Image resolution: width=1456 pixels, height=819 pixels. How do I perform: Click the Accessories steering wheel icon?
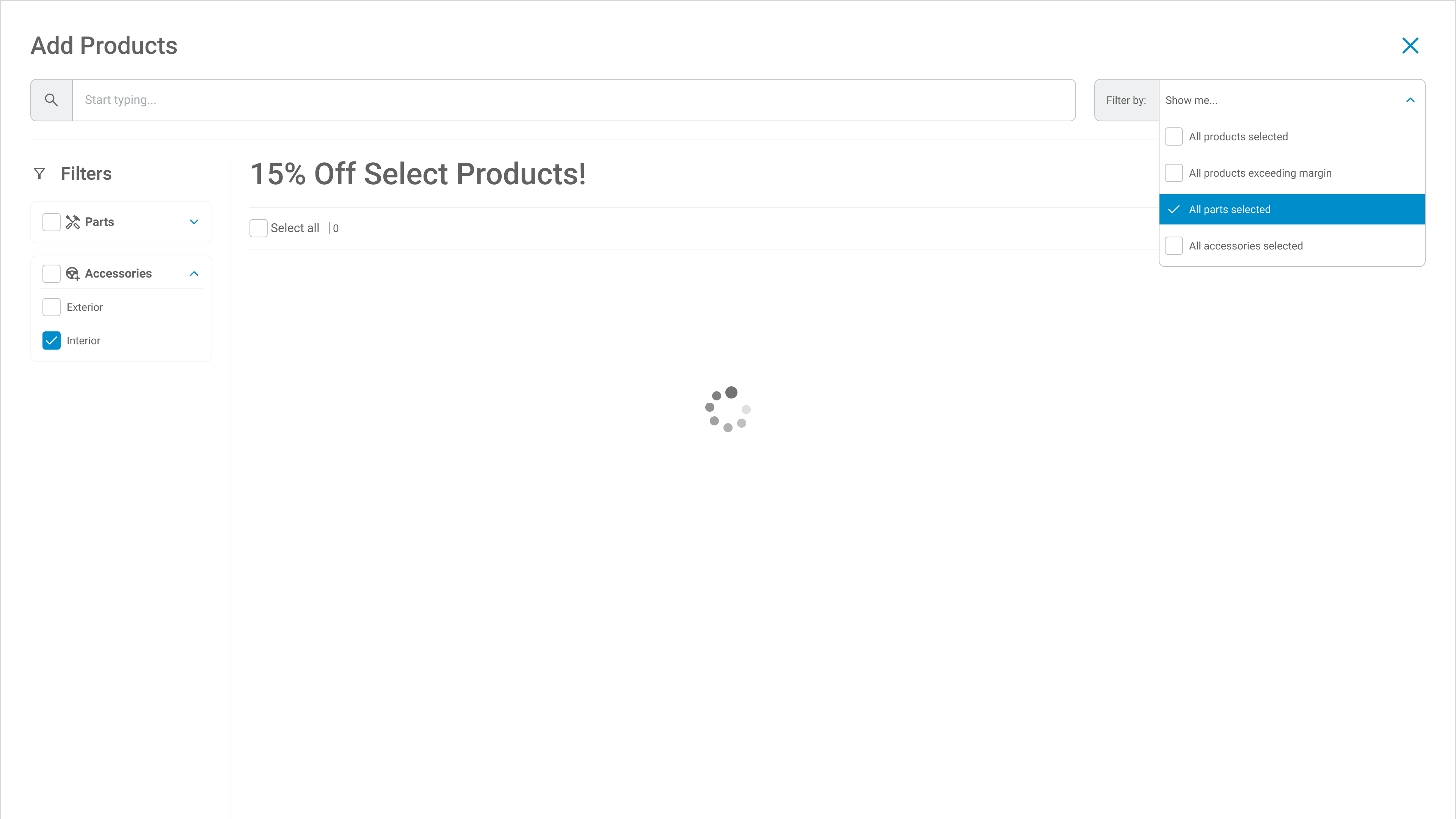tap(73, 273)
